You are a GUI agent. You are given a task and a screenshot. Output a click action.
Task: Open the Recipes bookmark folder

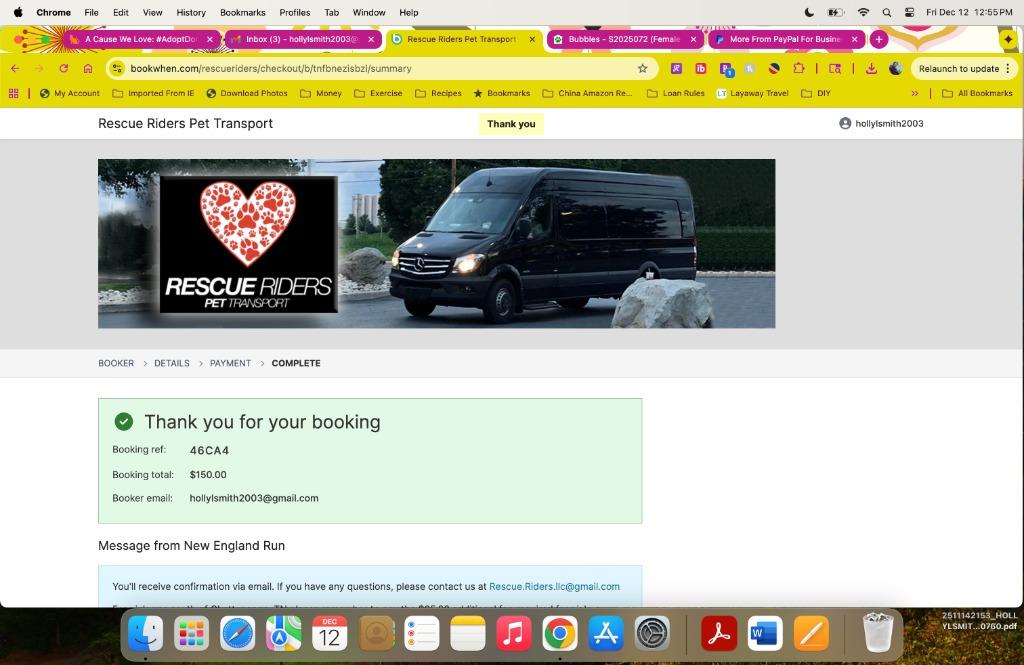tap(438, 93)
